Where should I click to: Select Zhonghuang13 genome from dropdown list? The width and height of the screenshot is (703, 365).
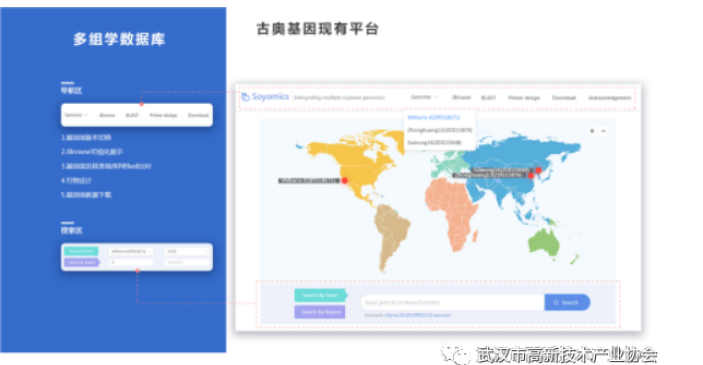(x=439, y=130)
